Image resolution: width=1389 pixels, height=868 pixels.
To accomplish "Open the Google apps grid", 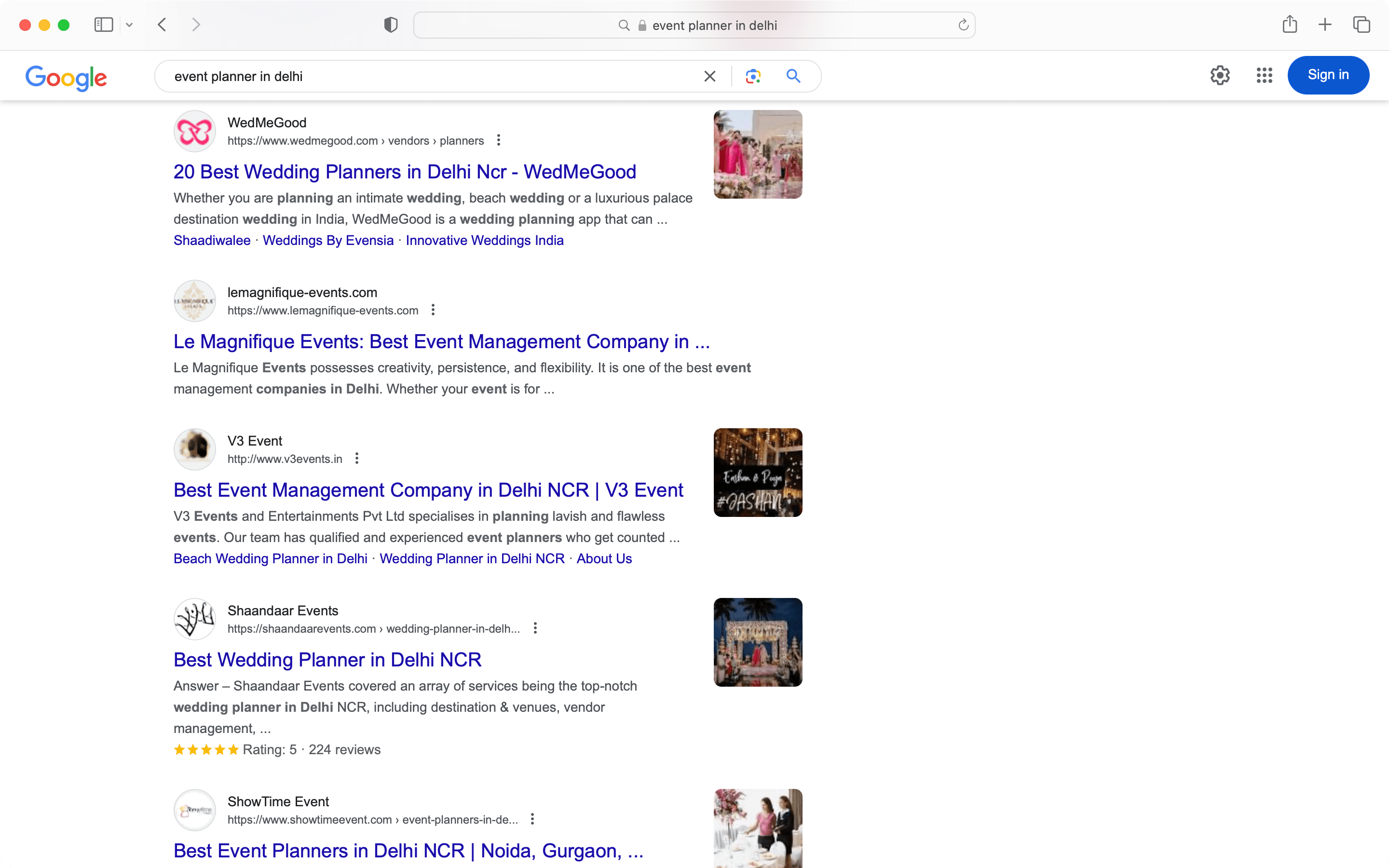I will tap(1265, 75).
